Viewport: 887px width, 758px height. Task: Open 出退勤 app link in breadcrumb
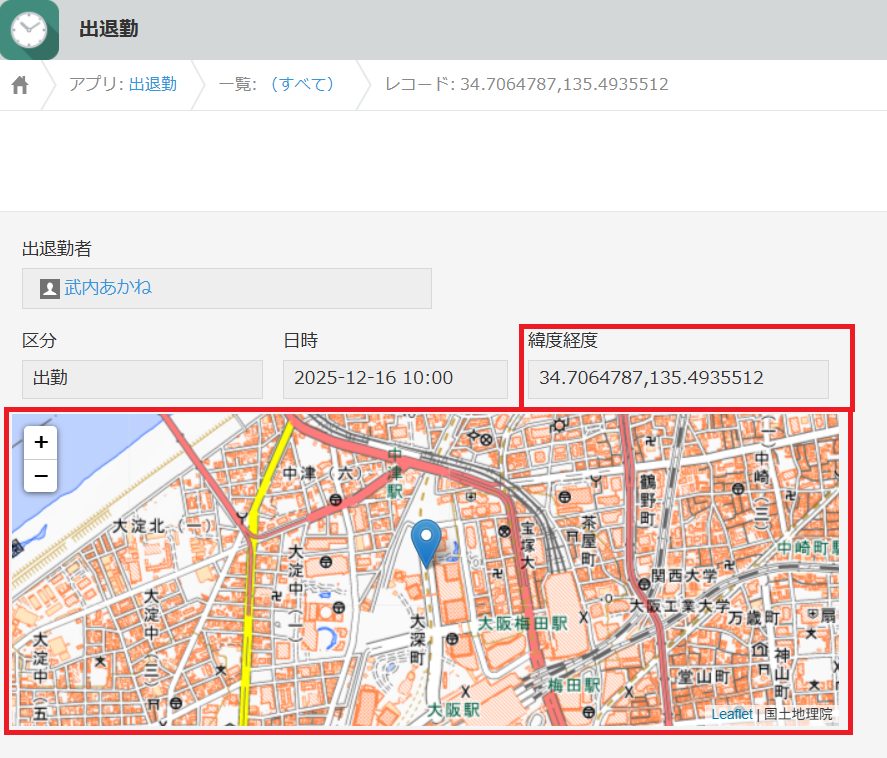[153, 85]
